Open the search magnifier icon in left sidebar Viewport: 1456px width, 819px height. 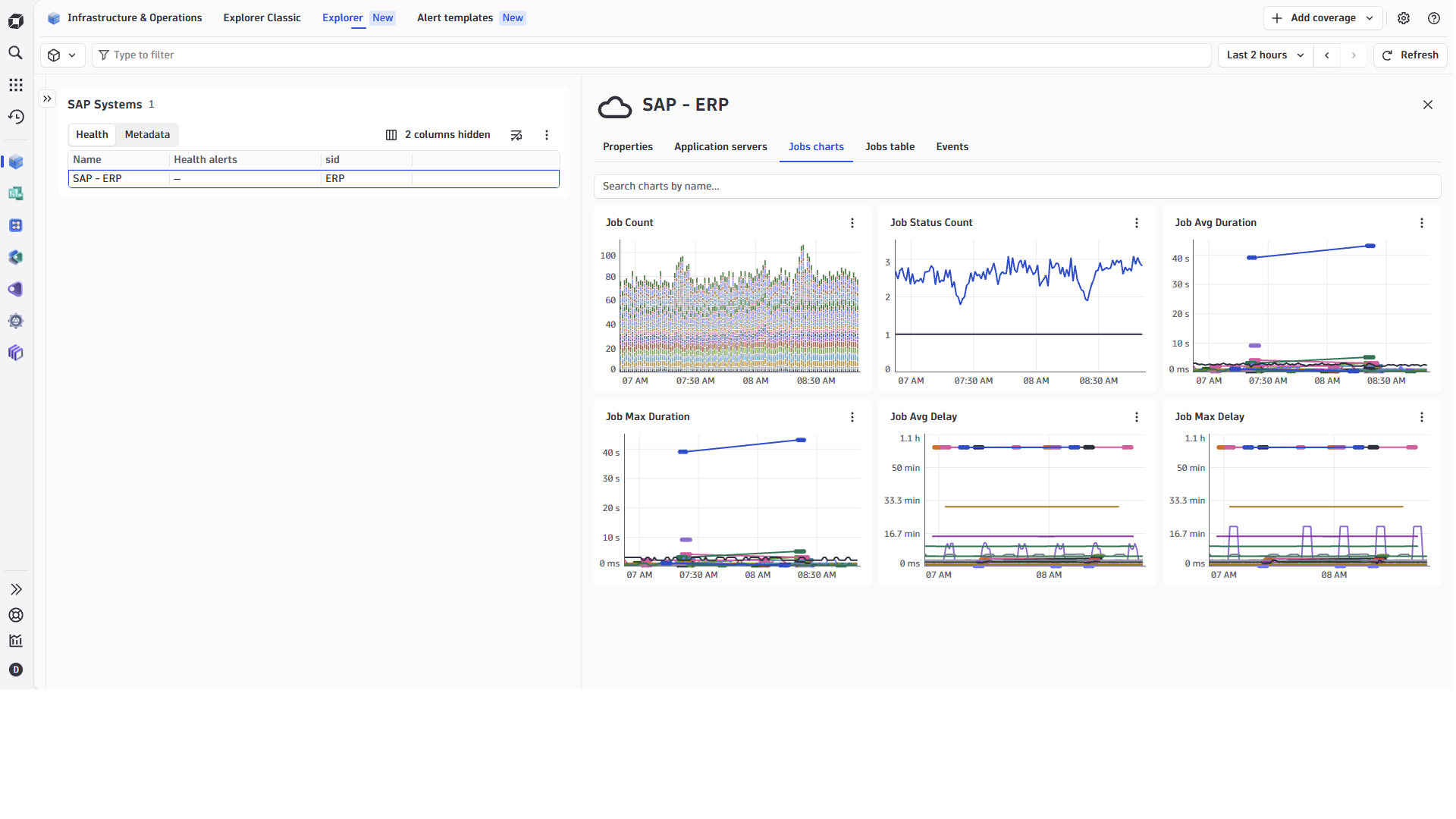pos(15,53)
